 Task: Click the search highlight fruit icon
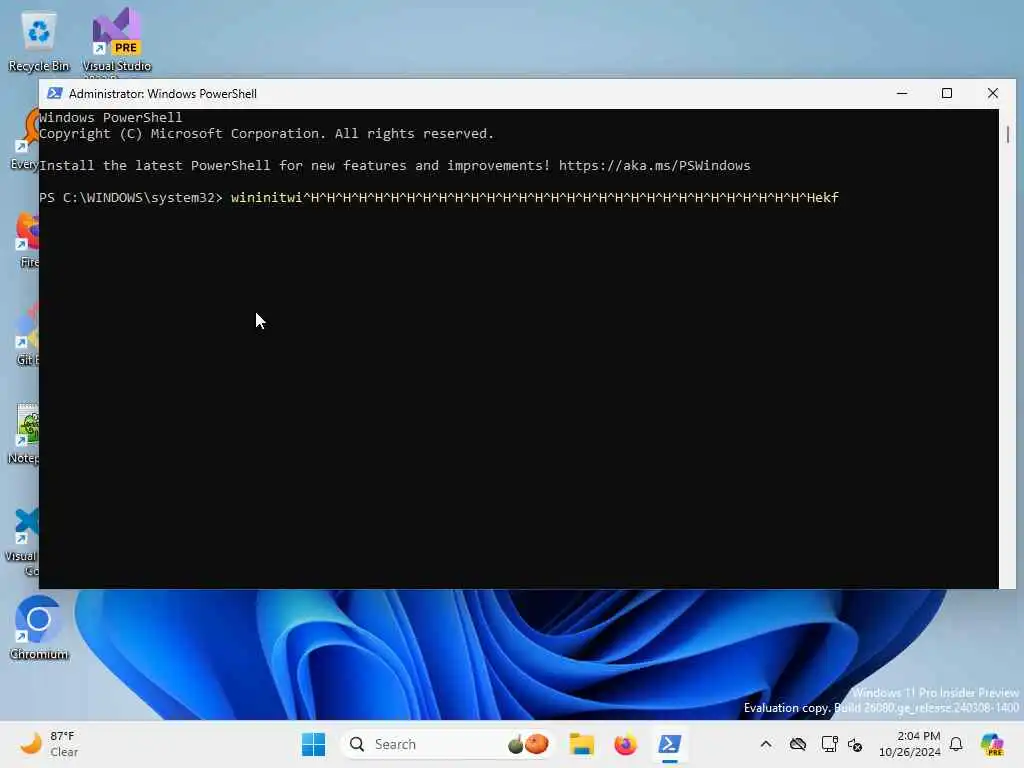pos(528,744)
